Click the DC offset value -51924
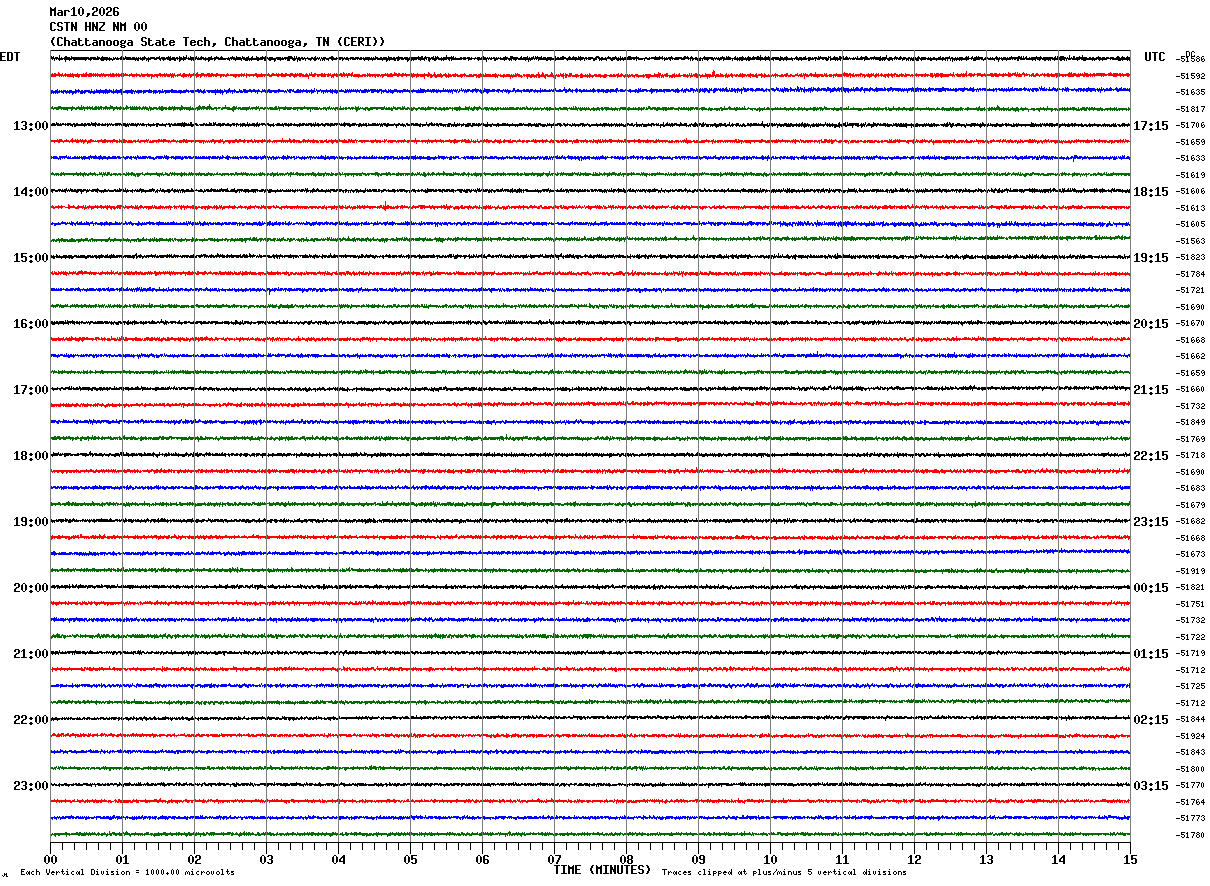1210x886 pixels. coord(1191,736)
